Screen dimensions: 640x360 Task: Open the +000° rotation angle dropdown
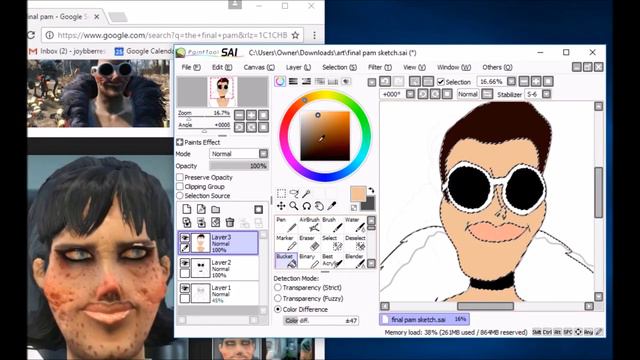[x=410, y=94]
